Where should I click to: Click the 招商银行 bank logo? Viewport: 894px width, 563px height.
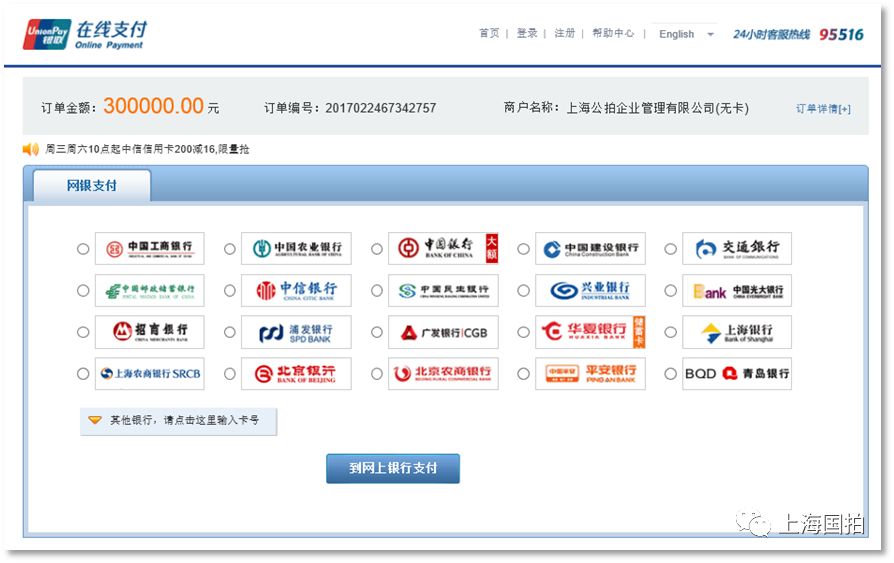coord(149,332)
